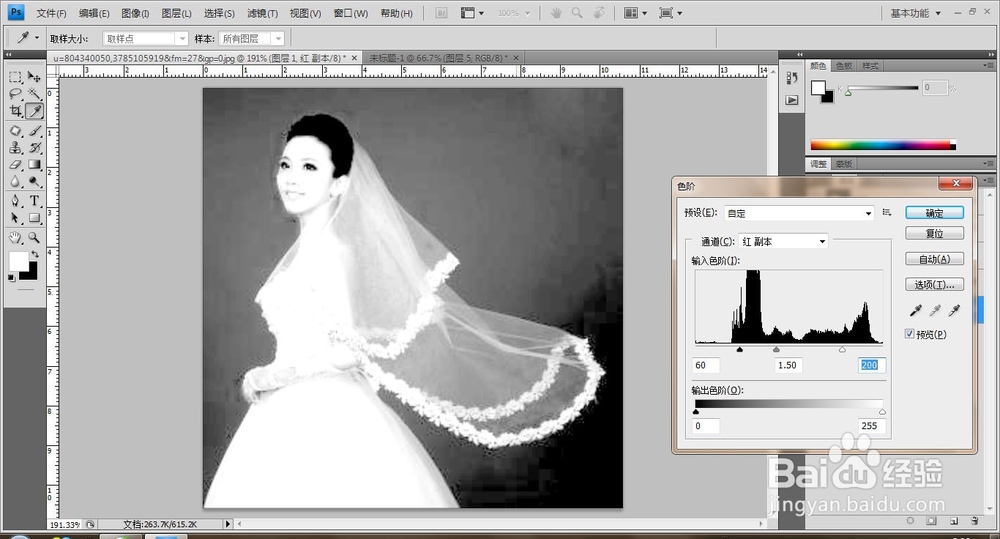This screenshot has height=539, width=1000.
Task: Select the Crop tool
Action: (x=15, y=111)
